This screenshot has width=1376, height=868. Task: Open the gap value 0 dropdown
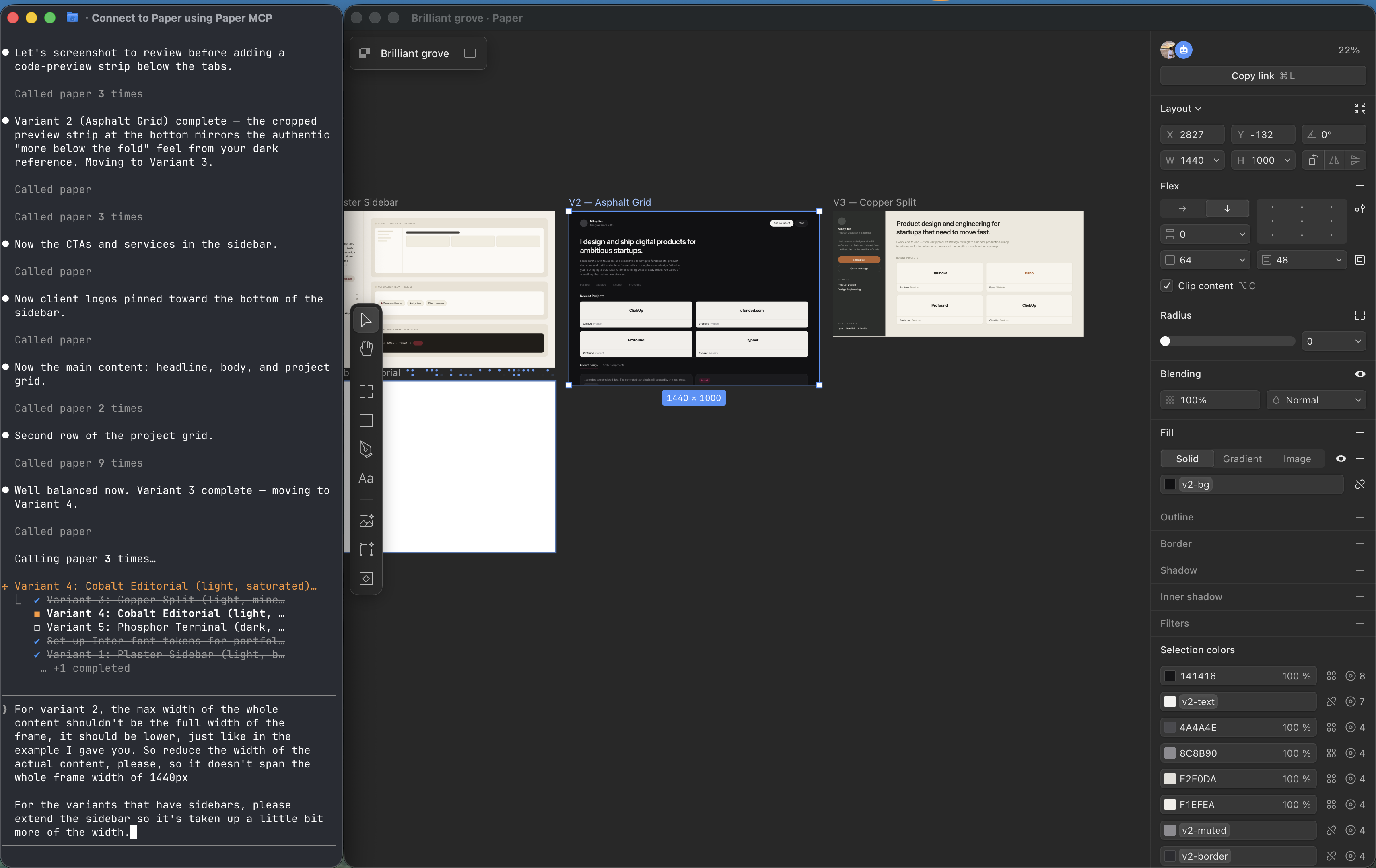pos(1242,234)
